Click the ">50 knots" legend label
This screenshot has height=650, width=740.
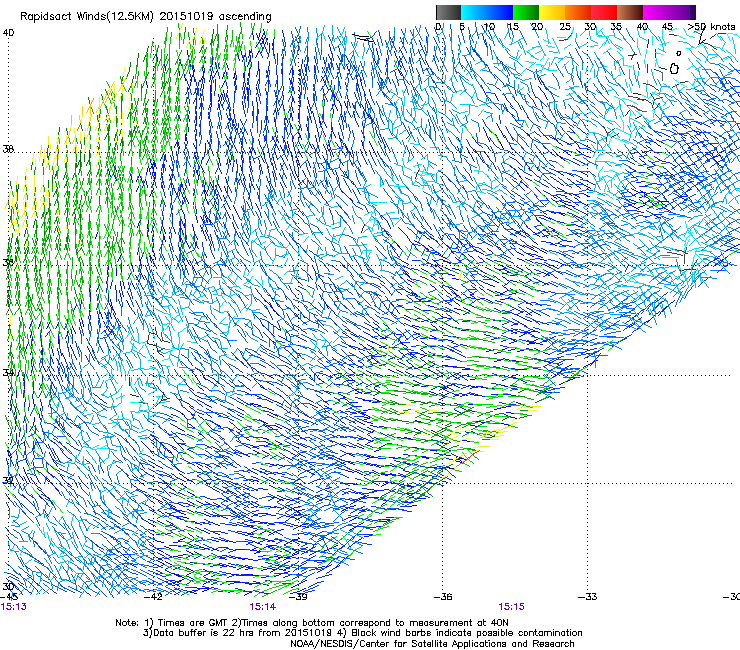(x=711, y=27)
